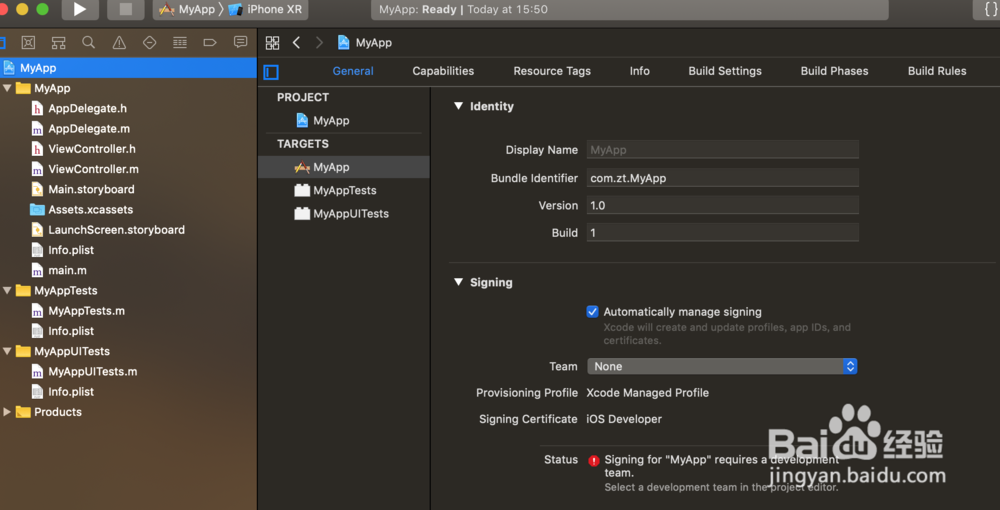
Task: Go forward in editor history
Action: pyautogui.click(x=319, y=43)
